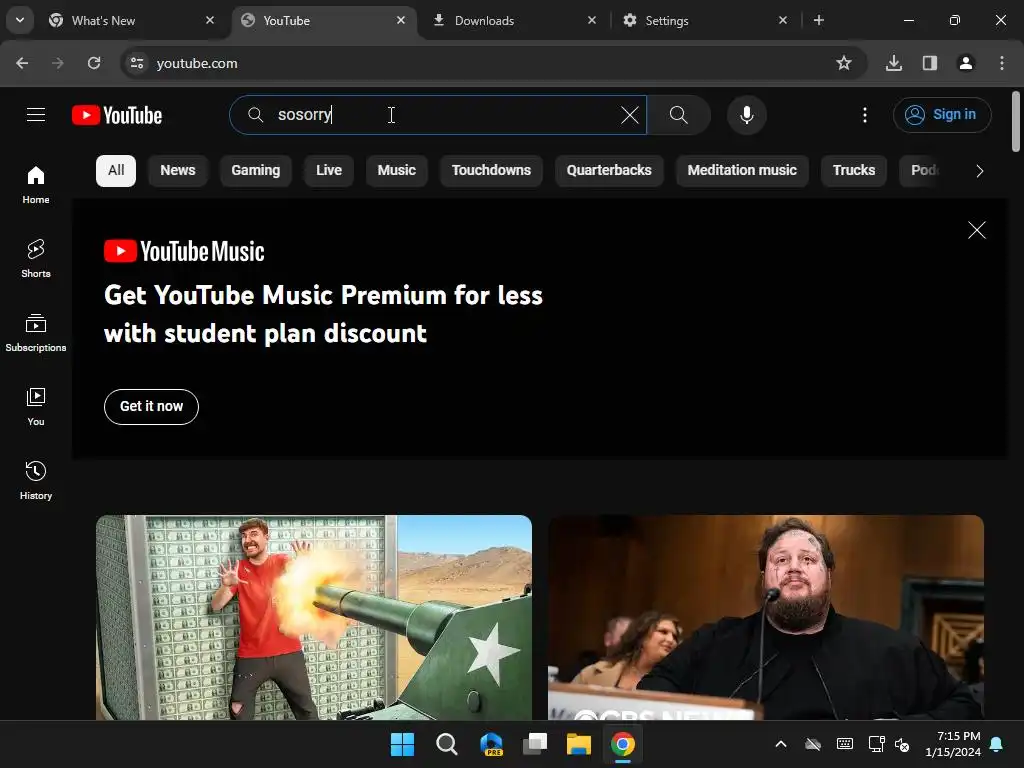
Task: Open taskbar Search
Action: (x=447, y=744)
